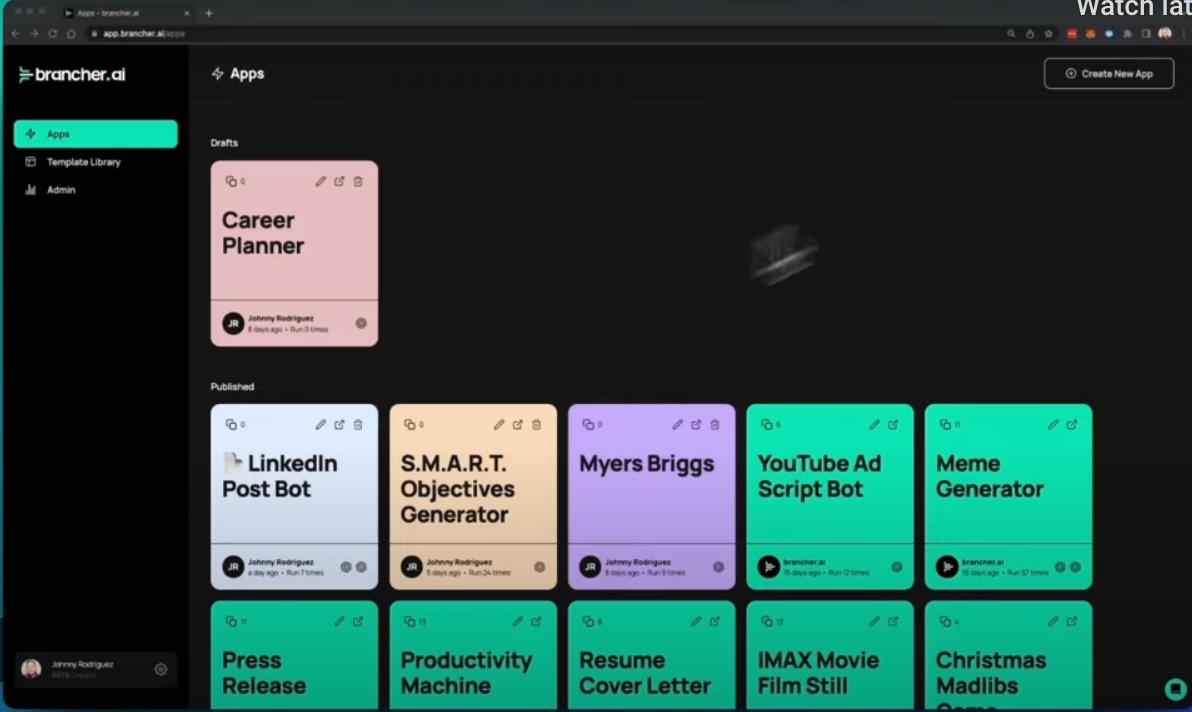Open the Career Planner card title
The width and height of the screenshot is (1192, 712).
263,233
